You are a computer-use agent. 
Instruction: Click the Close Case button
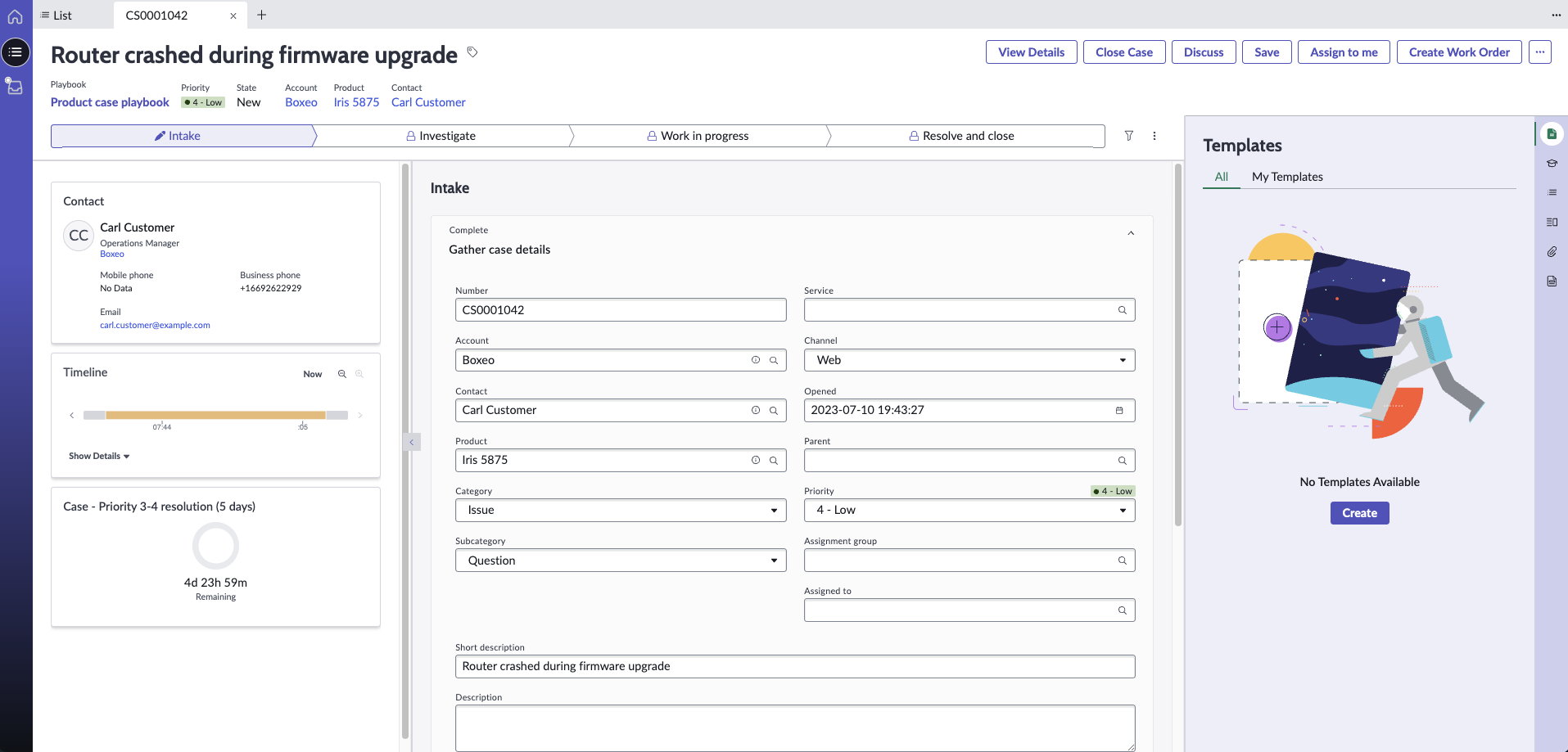point(1124,52)
